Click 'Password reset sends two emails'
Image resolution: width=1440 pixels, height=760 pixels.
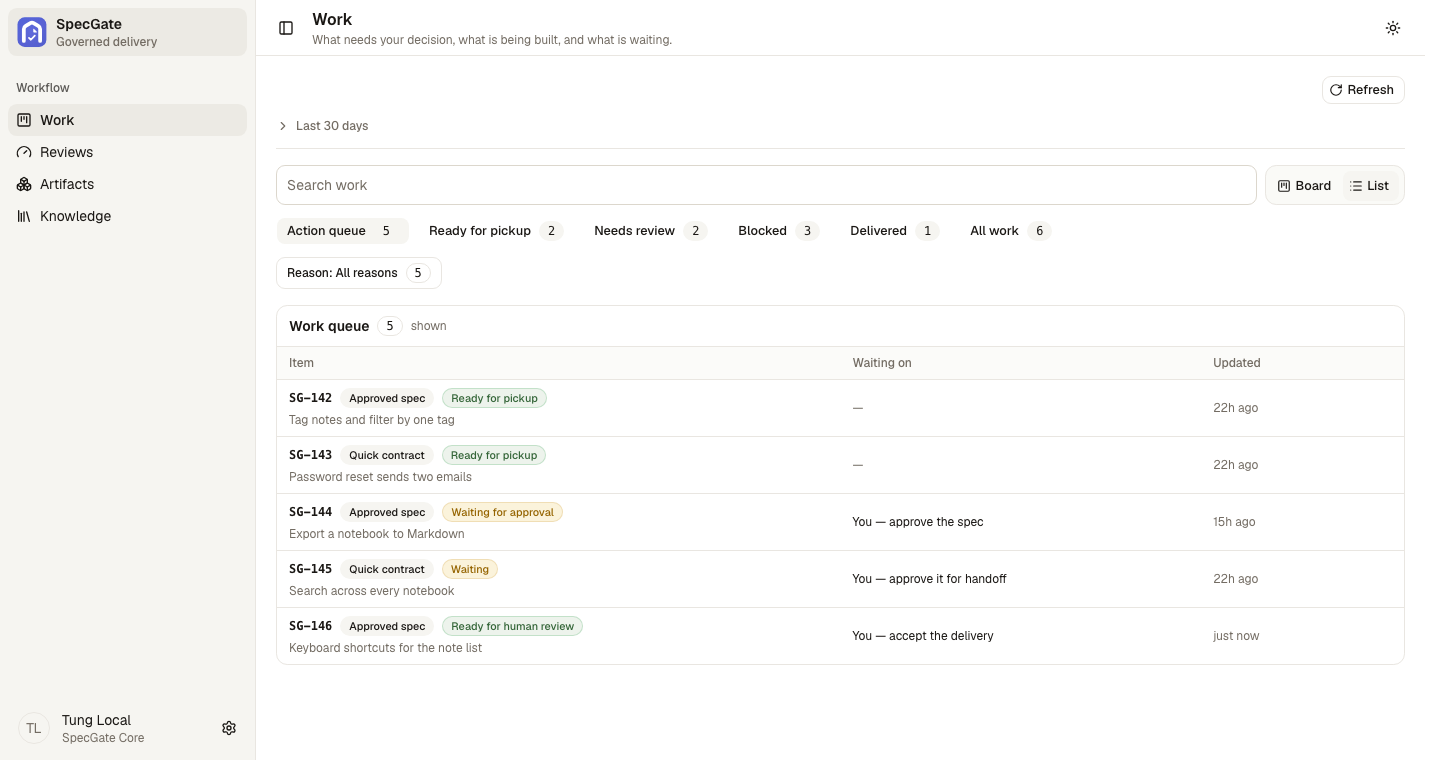[380, 477]
